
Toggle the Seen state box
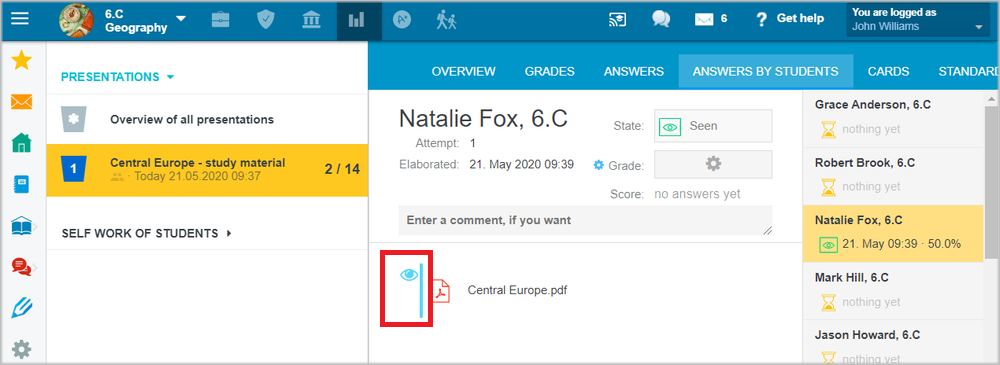tap(713, 126)
